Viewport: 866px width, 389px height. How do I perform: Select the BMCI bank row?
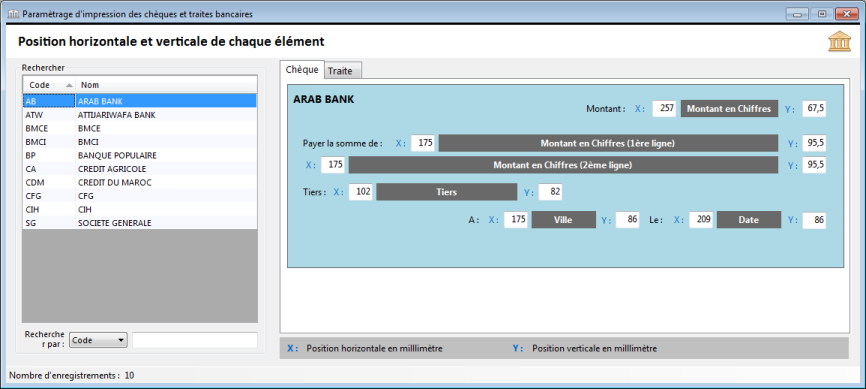coord(140,141)
